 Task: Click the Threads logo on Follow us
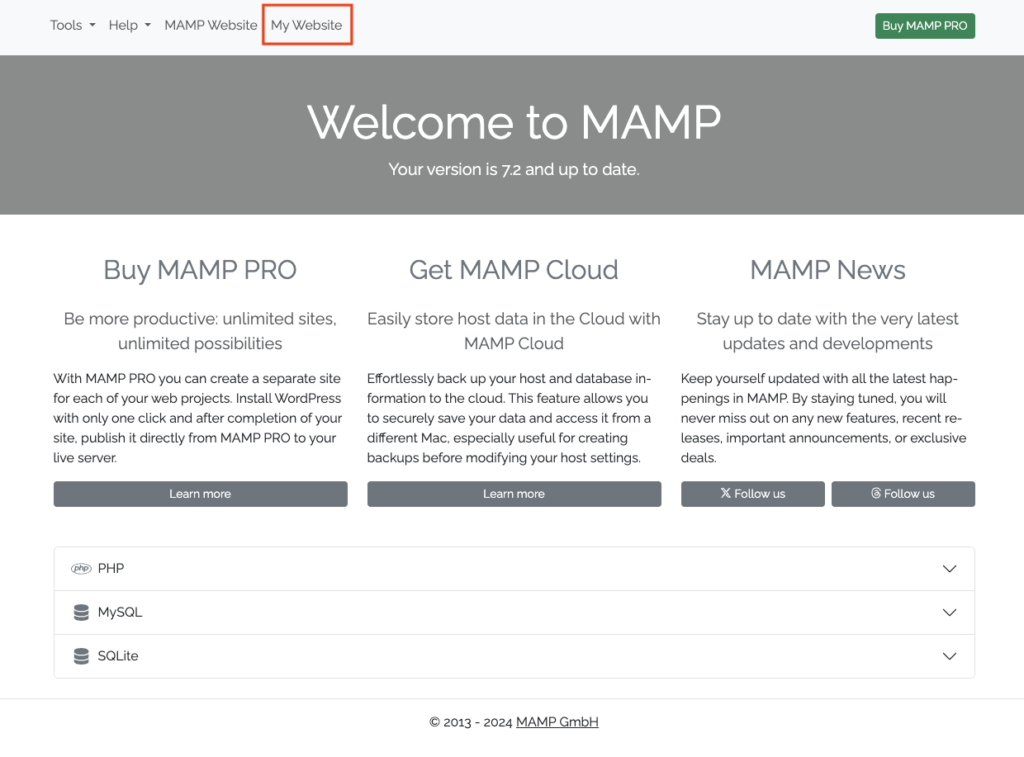[x=876, y=494]
